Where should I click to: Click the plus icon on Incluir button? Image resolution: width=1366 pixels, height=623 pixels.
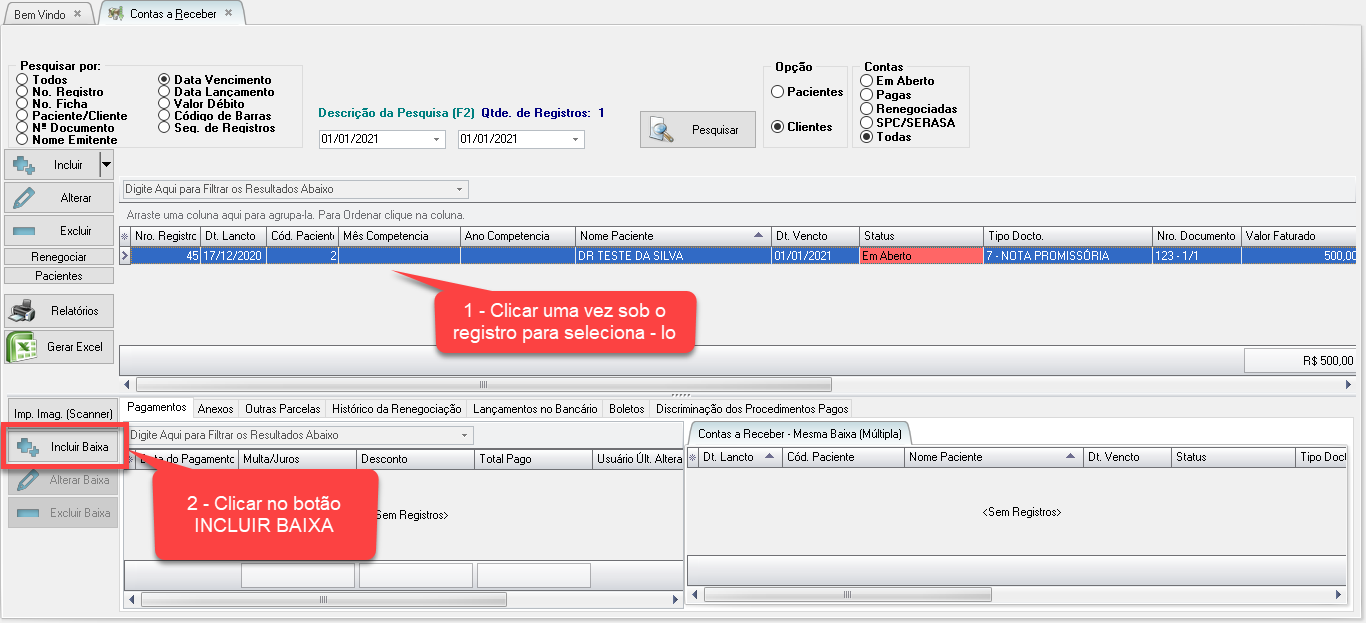24,165
